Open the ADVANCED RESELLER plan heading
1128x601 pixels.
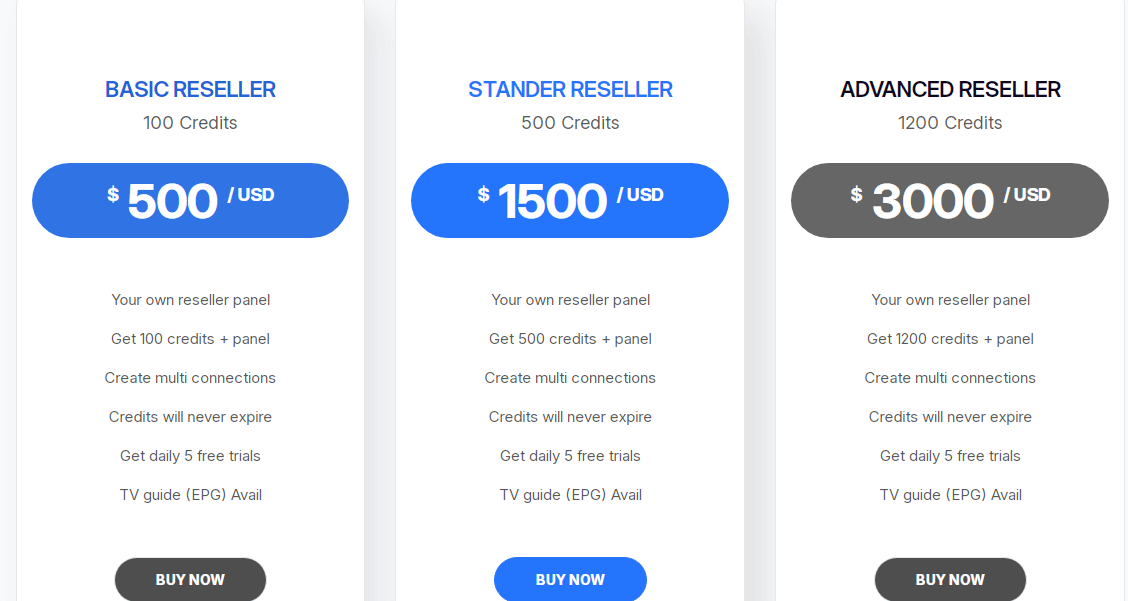950,89
